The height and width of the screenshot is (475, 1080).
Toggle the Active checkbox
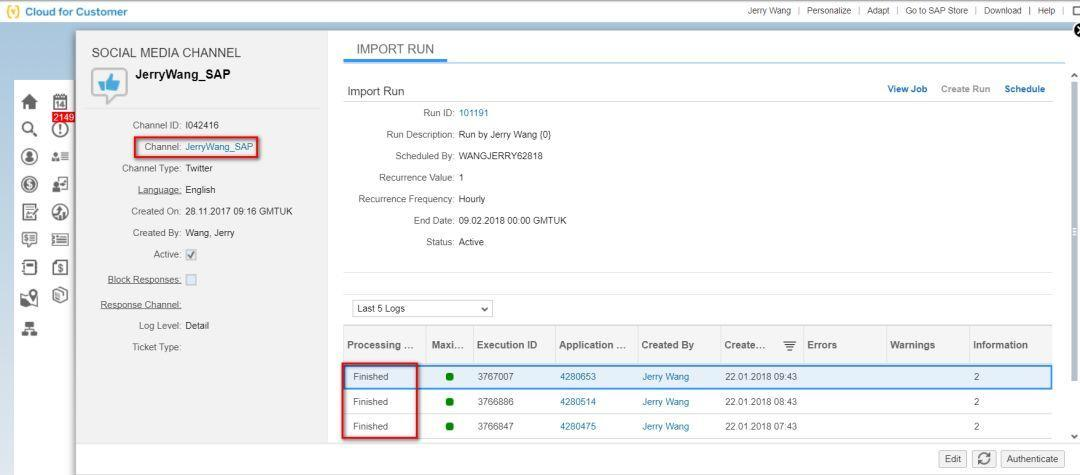point(191,255)
